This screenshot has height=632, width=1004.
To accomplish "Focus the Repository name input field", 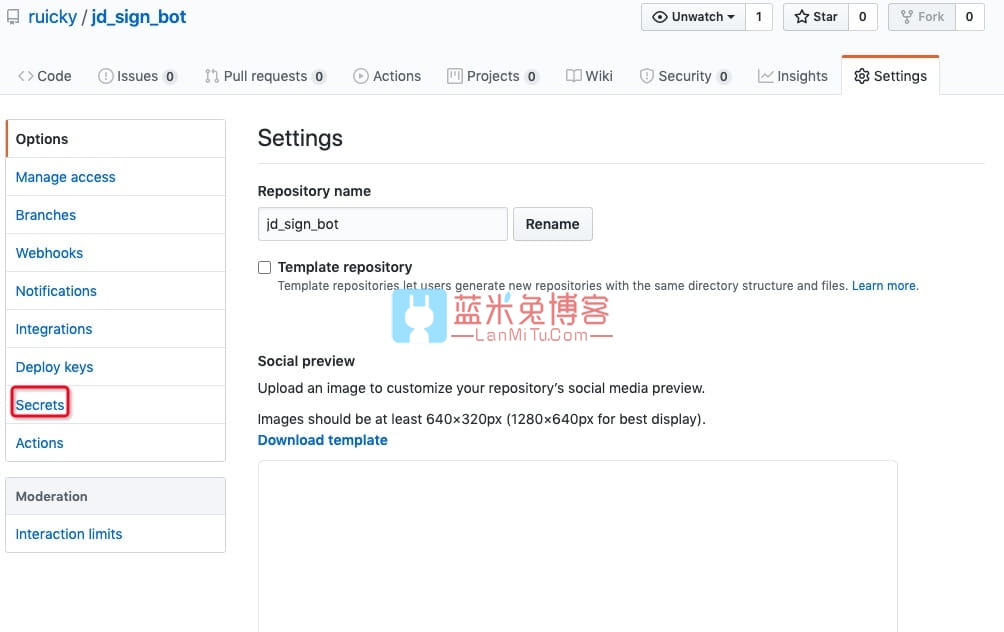I will 383,224.
